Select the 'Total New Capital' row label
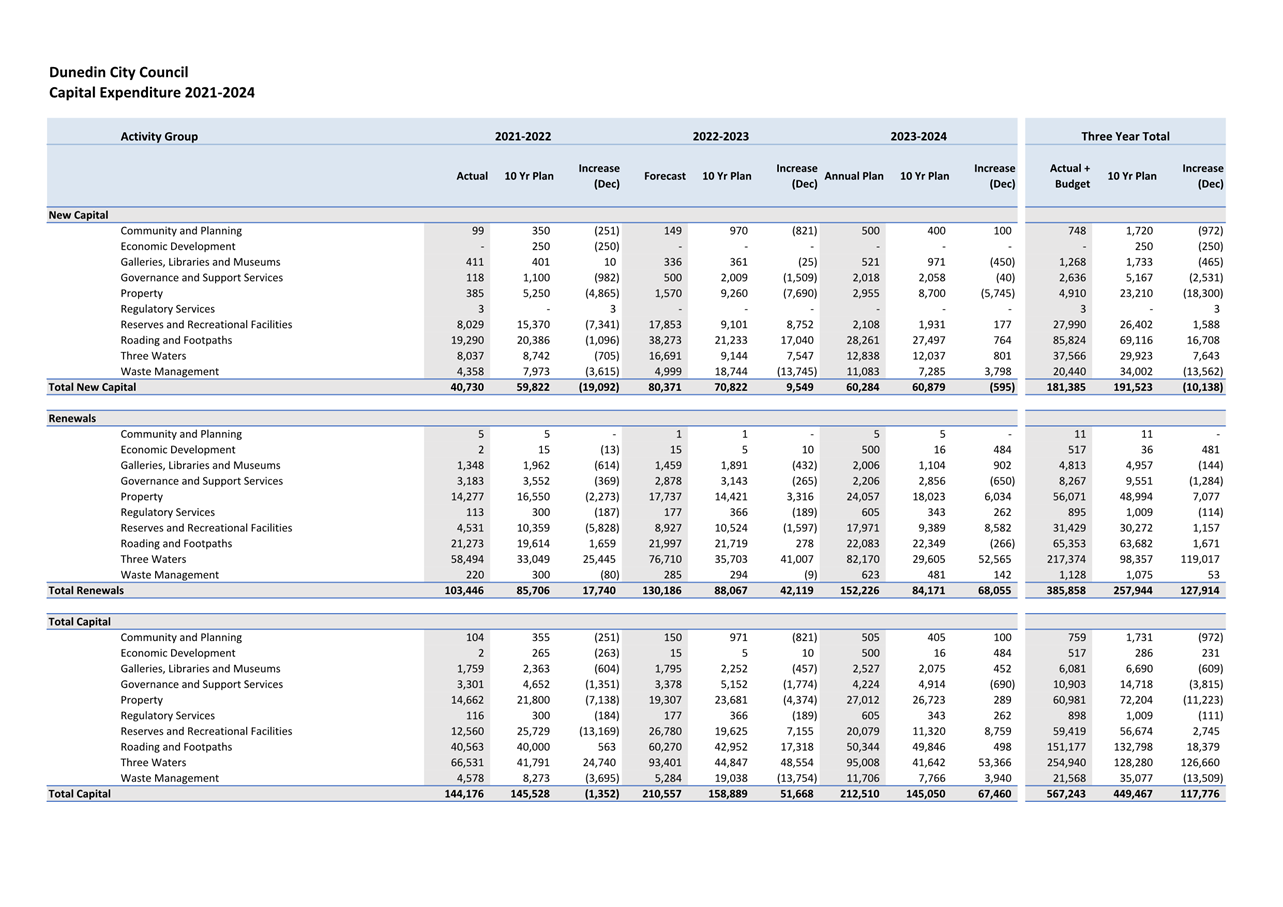 (92, 387)
